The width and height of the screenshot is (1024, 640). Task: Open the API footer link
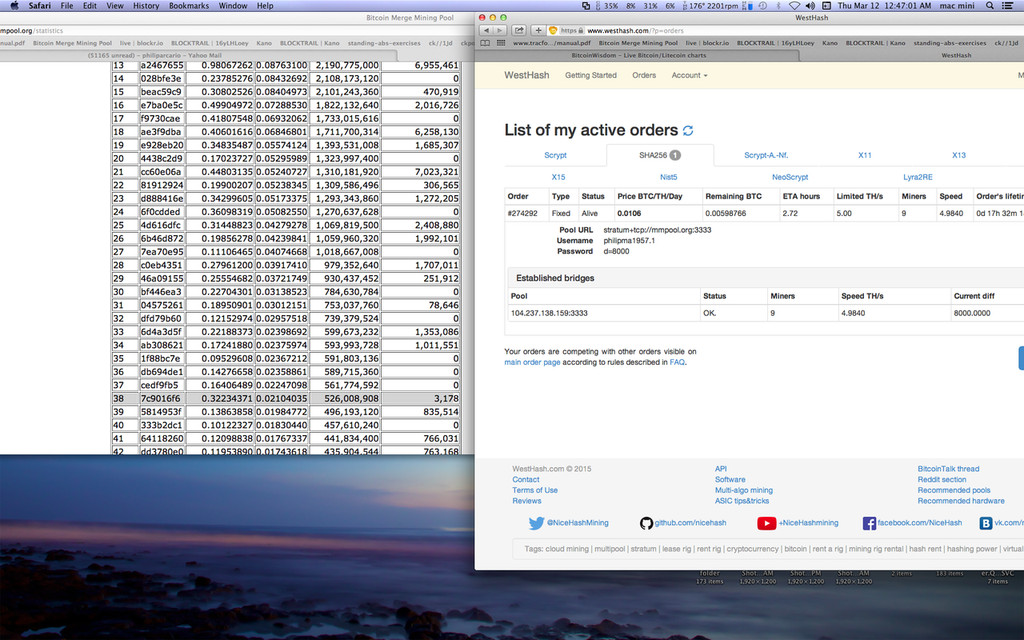tap(721, 469)
